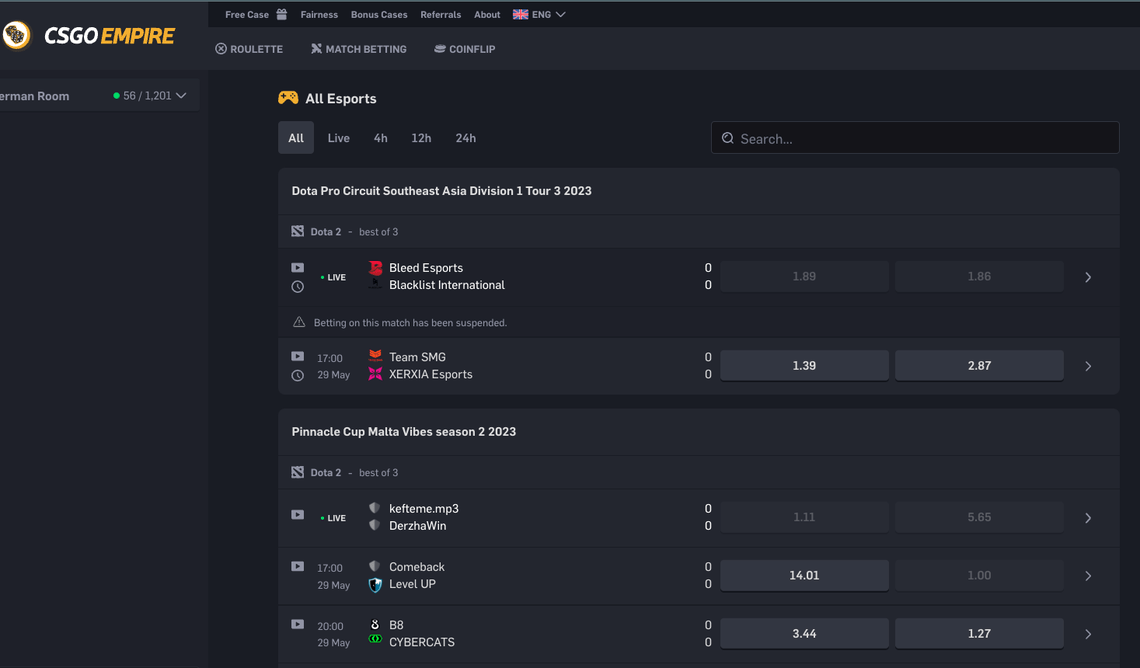Click the gift icon beside Free Case

(281, 14)
